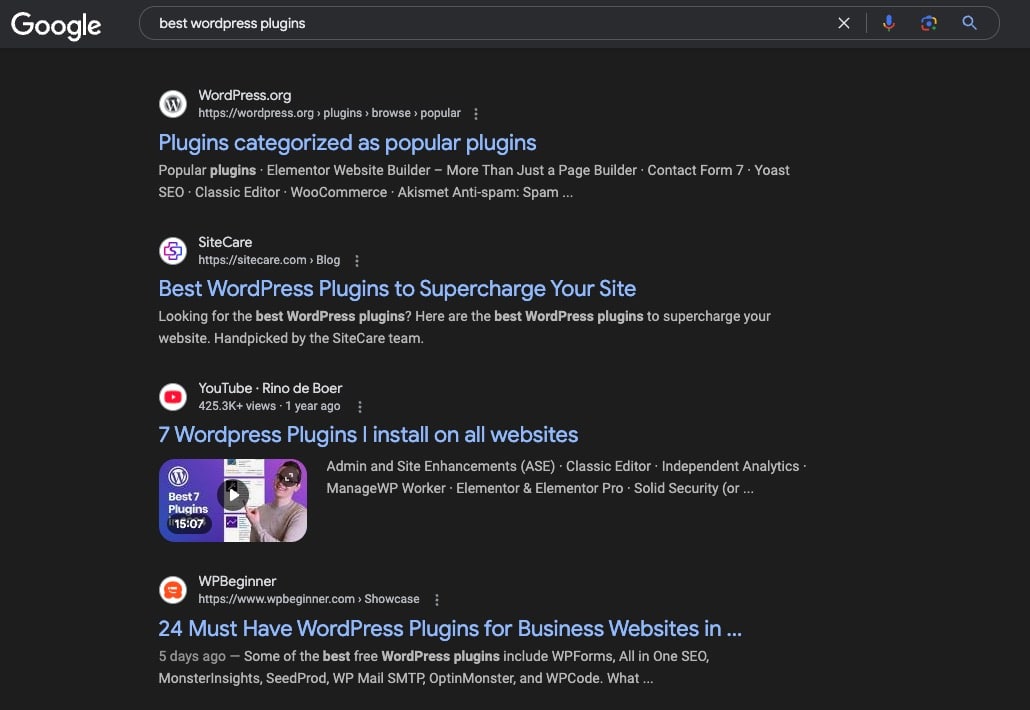Open "24 Must Have WordPress Plugins" result
Viewport: 1030px width, 710px height.
coord(449,629)
